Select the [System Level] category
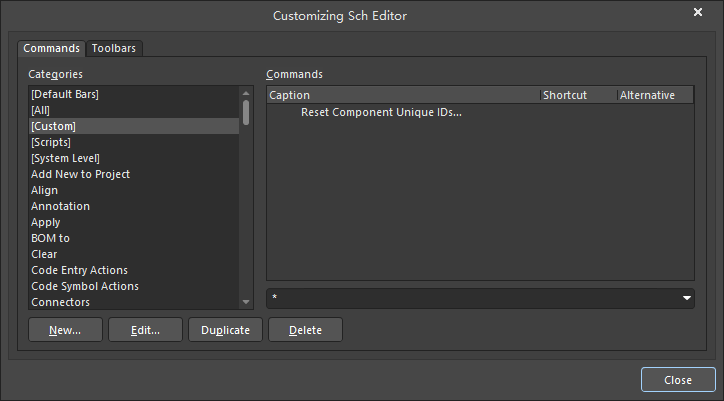724x401 pixels. tap(65, 158)
